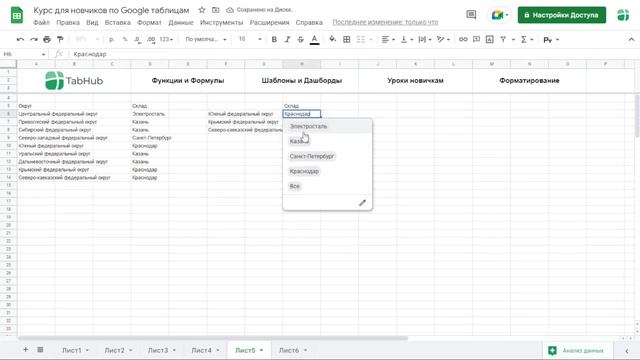Choose Санкт-Петербург in dropdown list
This screenshot has width=640, height=360.
pos(312,156)
